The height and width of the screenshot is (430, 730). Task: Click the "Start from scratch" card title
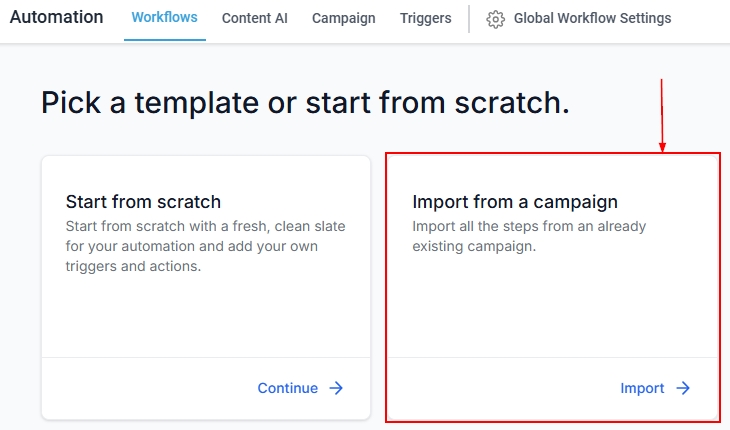click(x=143, y=202)
